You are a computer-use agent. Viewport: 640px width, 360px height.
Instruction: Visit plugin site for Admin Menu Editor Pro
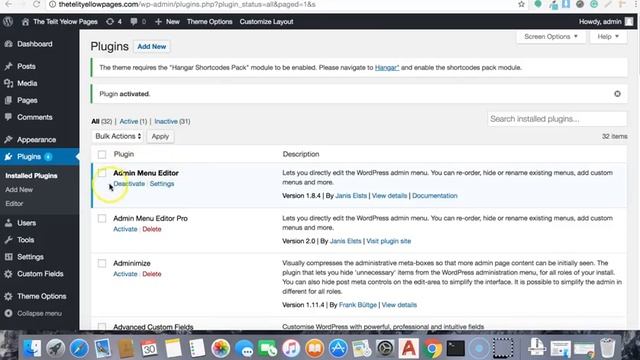pyautogui.click(x=389, y=241)
